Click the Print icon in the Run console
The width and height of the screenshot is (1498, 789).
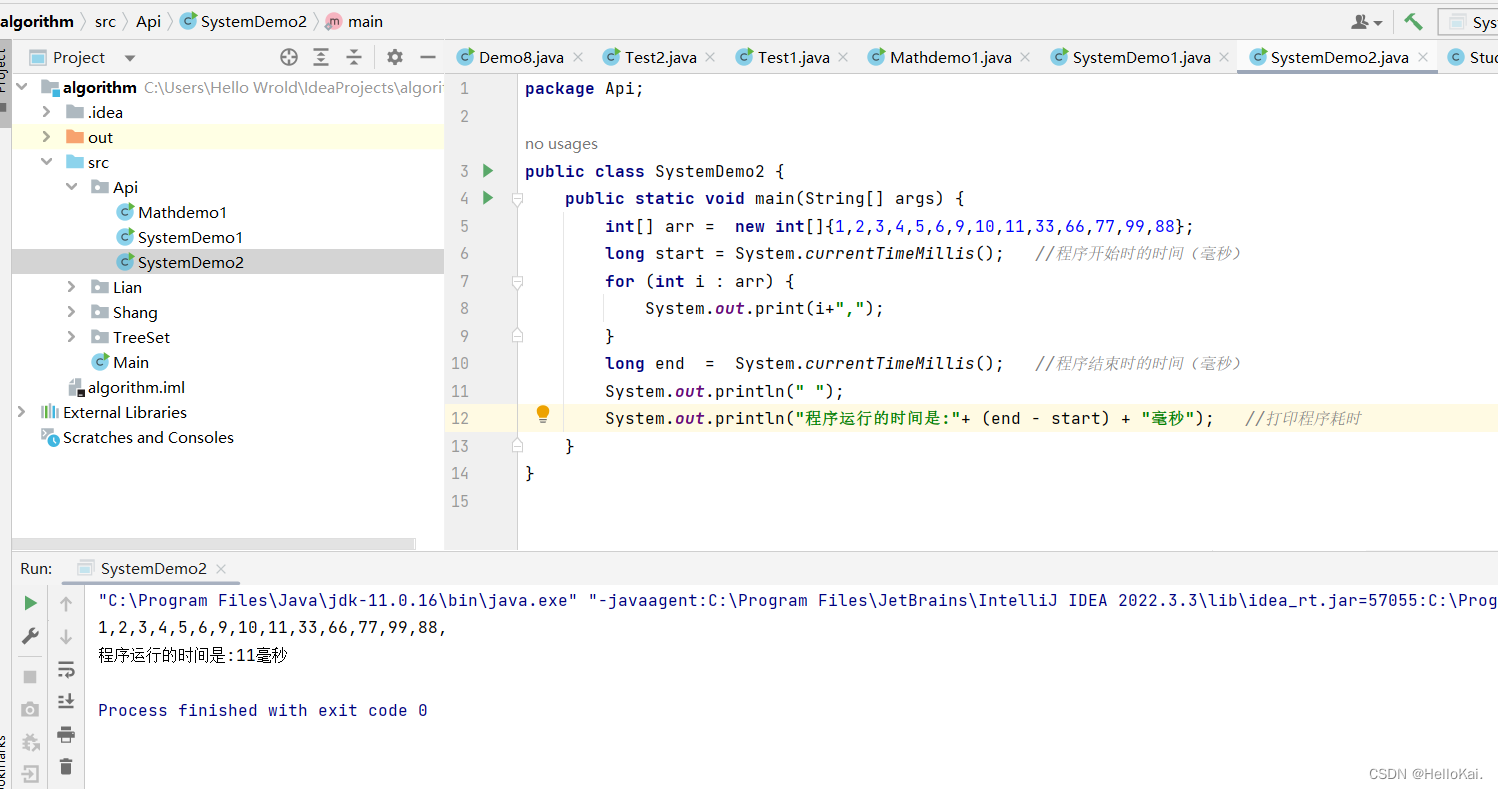point(66,735)
